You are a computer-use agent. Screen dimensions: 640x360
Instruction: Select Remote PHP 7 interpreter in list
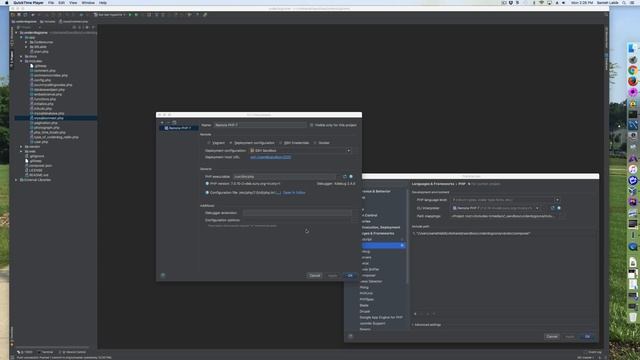tap(178, 128)
